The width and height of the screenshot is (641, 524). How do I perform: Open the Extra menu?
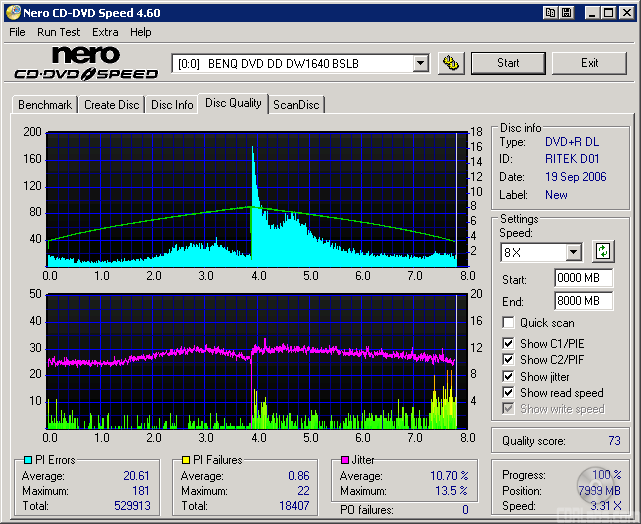105,32
